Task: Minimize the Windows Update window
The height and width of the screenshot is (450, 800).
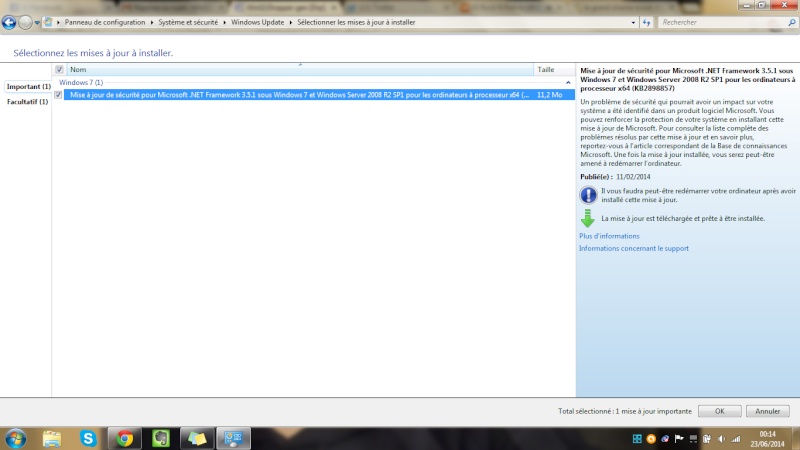Action: [747, 5]
